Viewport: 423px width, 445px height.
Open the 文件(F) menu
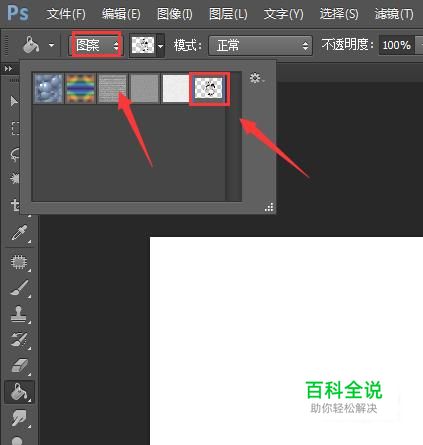tap(66, 14)
